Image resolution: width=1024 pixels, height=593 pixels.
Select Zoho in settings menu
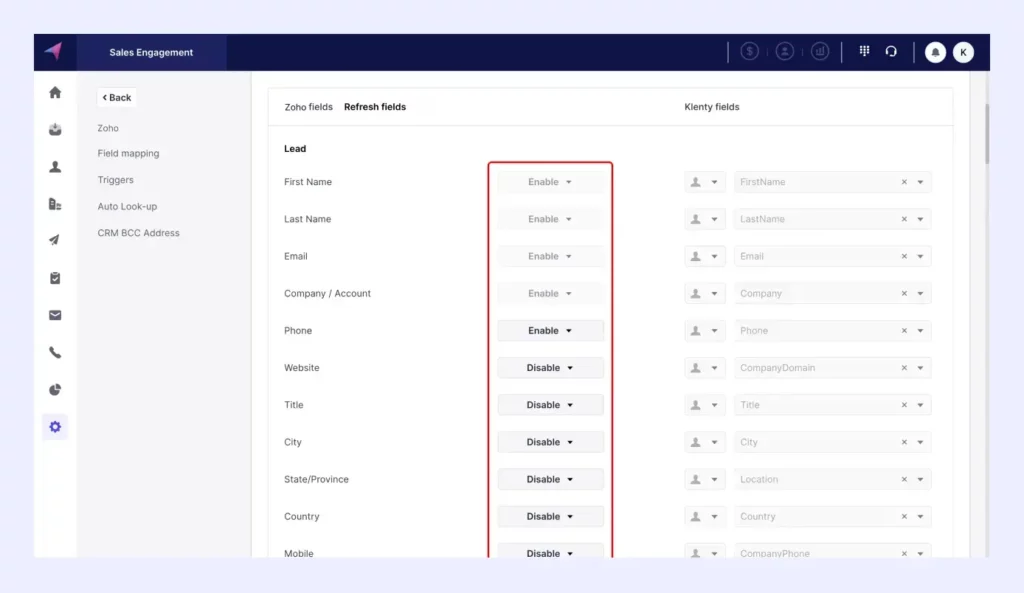(108, 129)
